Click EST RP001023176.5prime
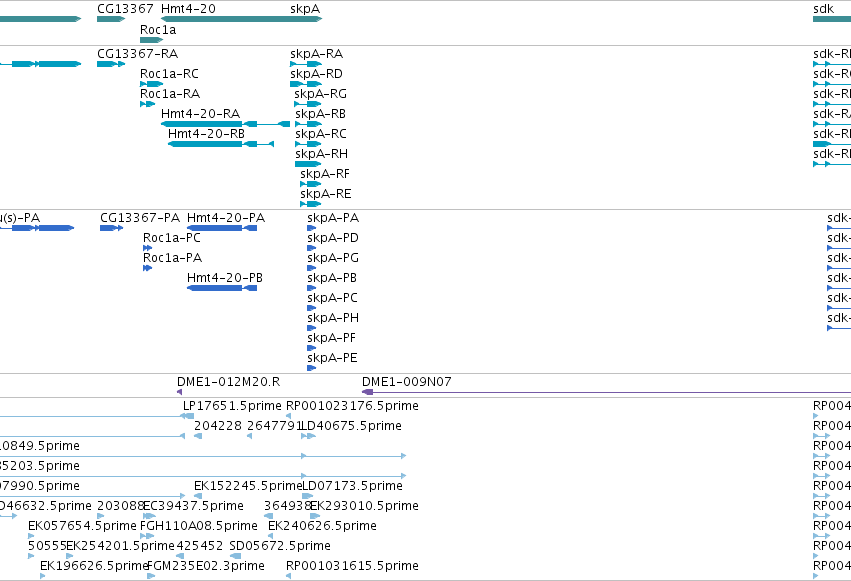851x581 pixels. [352, 406]
